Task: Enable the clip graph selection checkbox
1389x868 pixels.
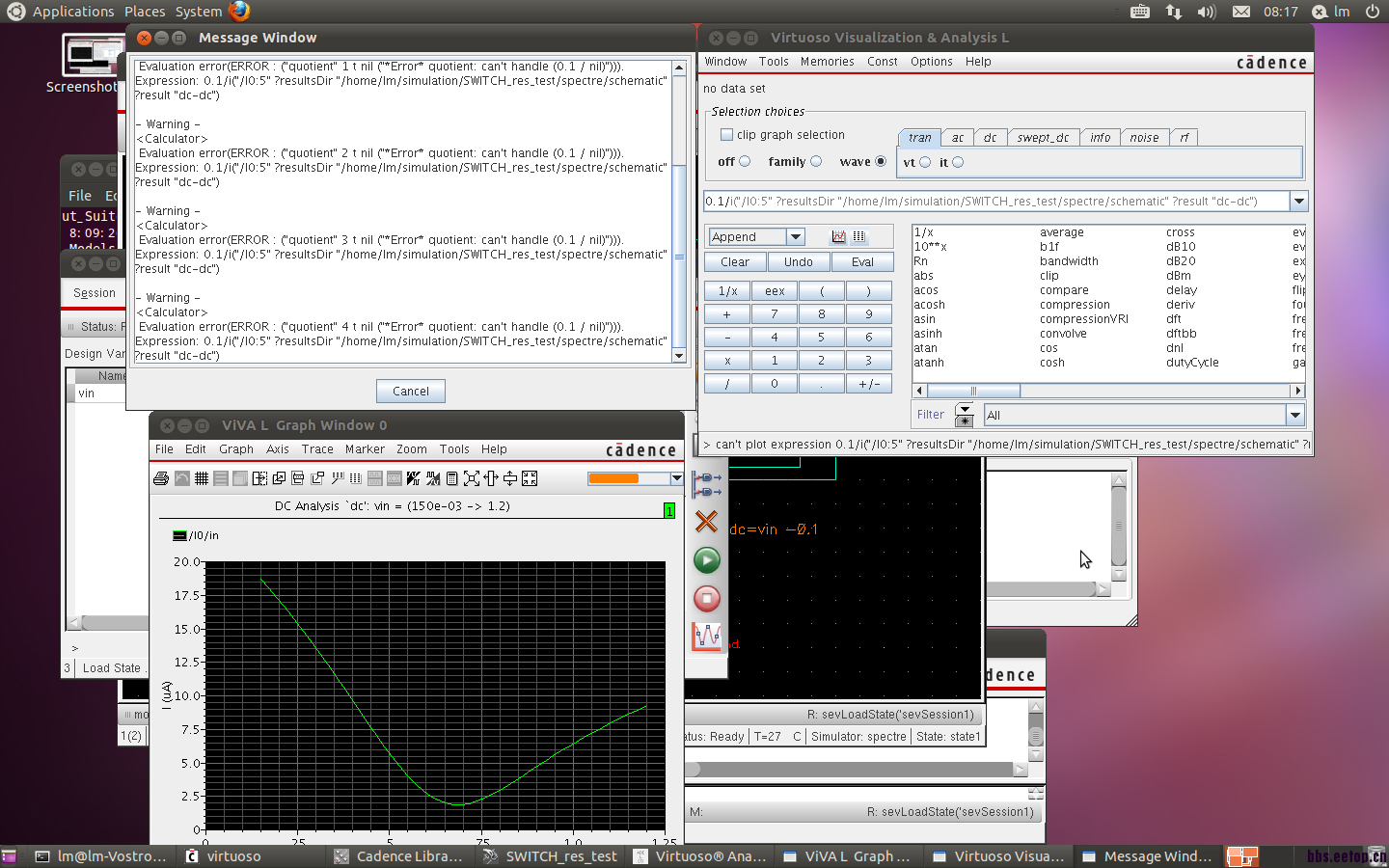Action: point(726,135)
